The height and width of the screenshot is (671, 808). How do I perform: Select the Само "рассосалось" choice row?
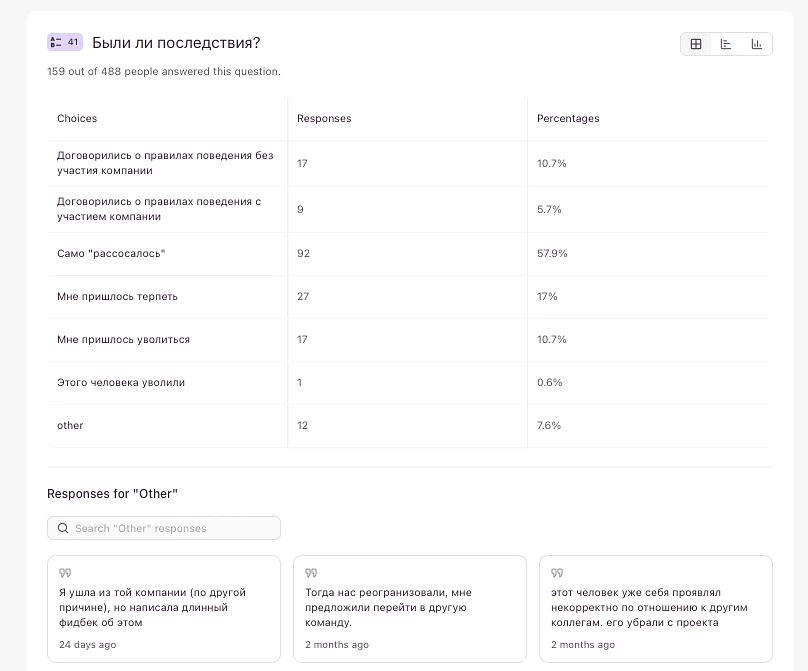point(111,253)
